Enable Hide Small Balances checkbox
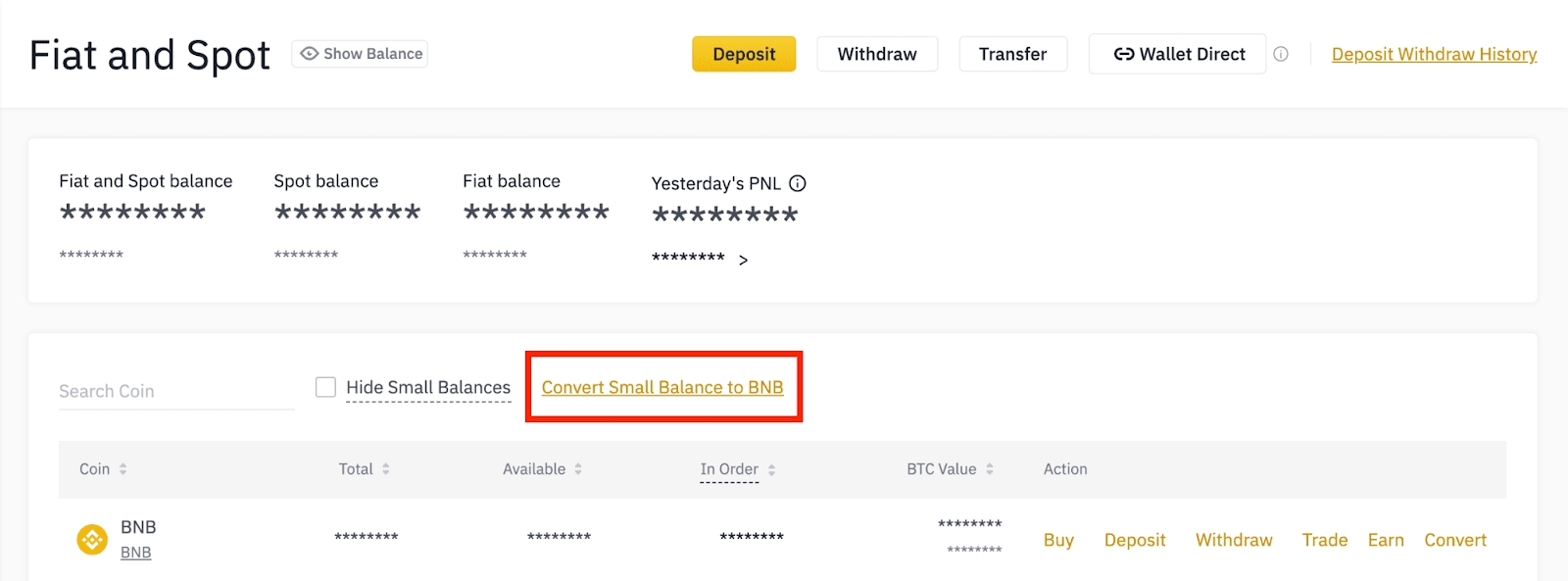Screen dimensions: 1568x581 (x=325, y=387)
